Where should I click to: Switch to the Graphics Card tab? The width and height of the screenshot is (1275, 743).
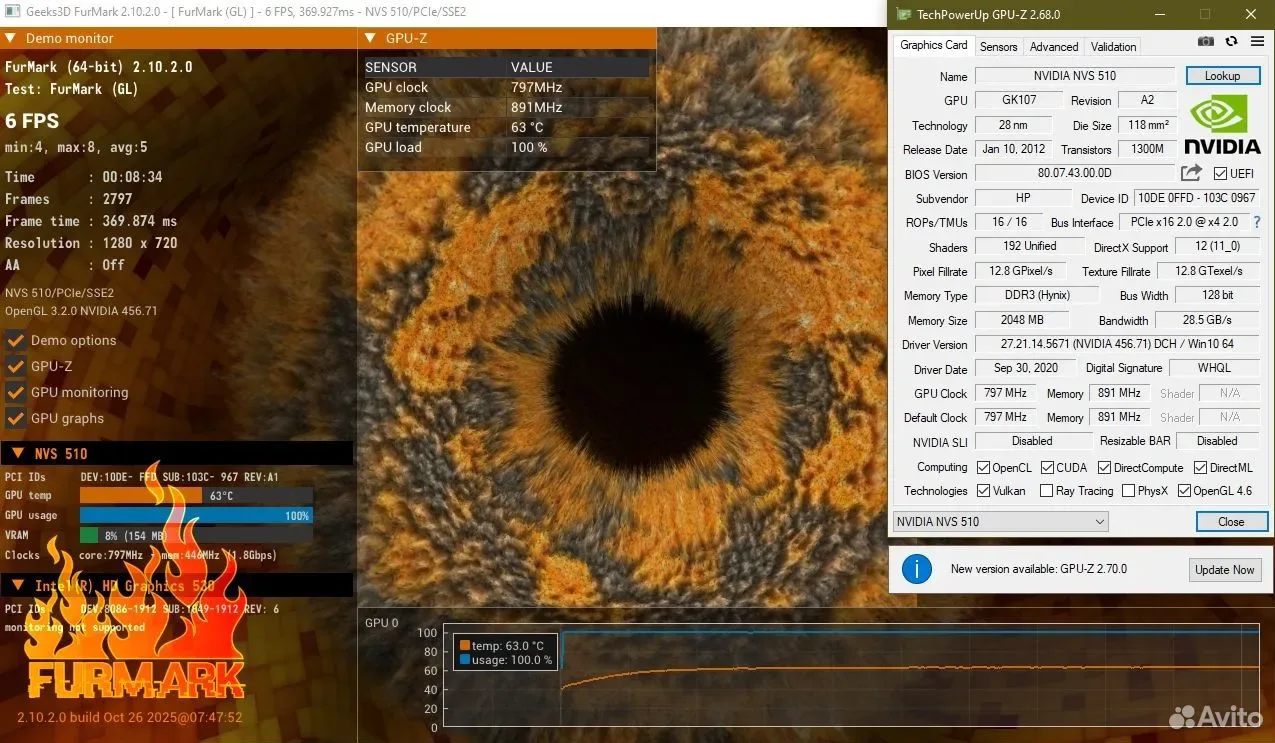point(933,45)
